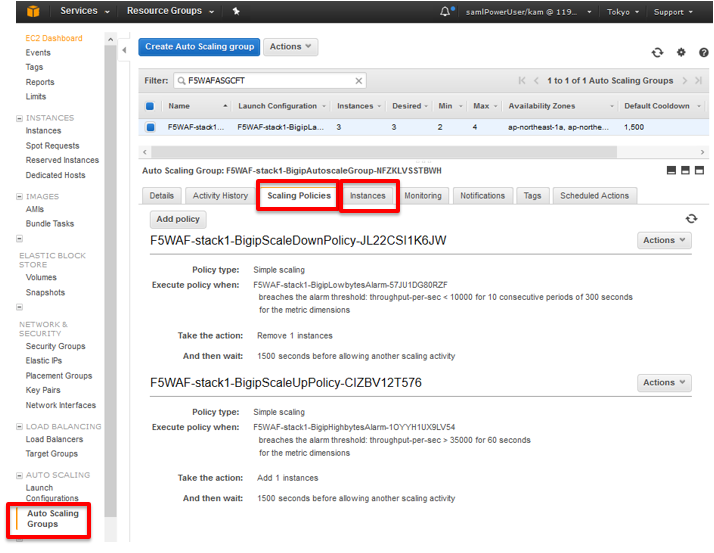Open the Tokyo region dropdown

(622, 12)
